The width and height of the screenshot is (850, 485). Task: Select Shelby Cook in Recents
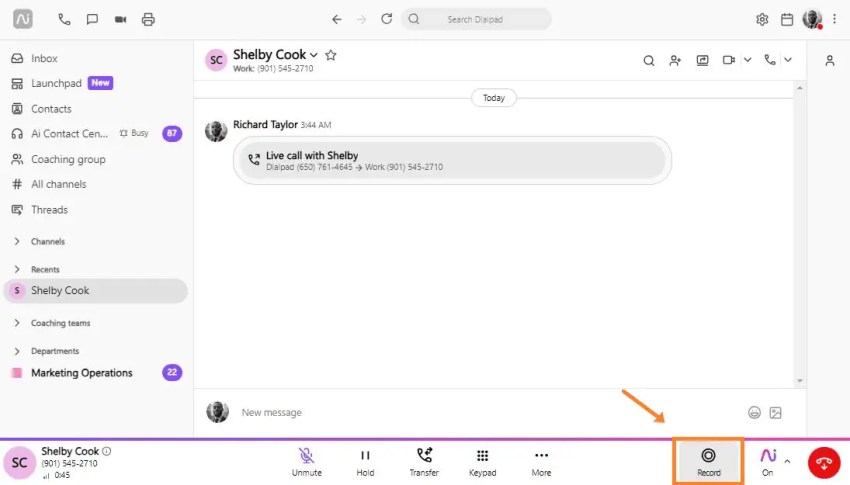point(96,290)
